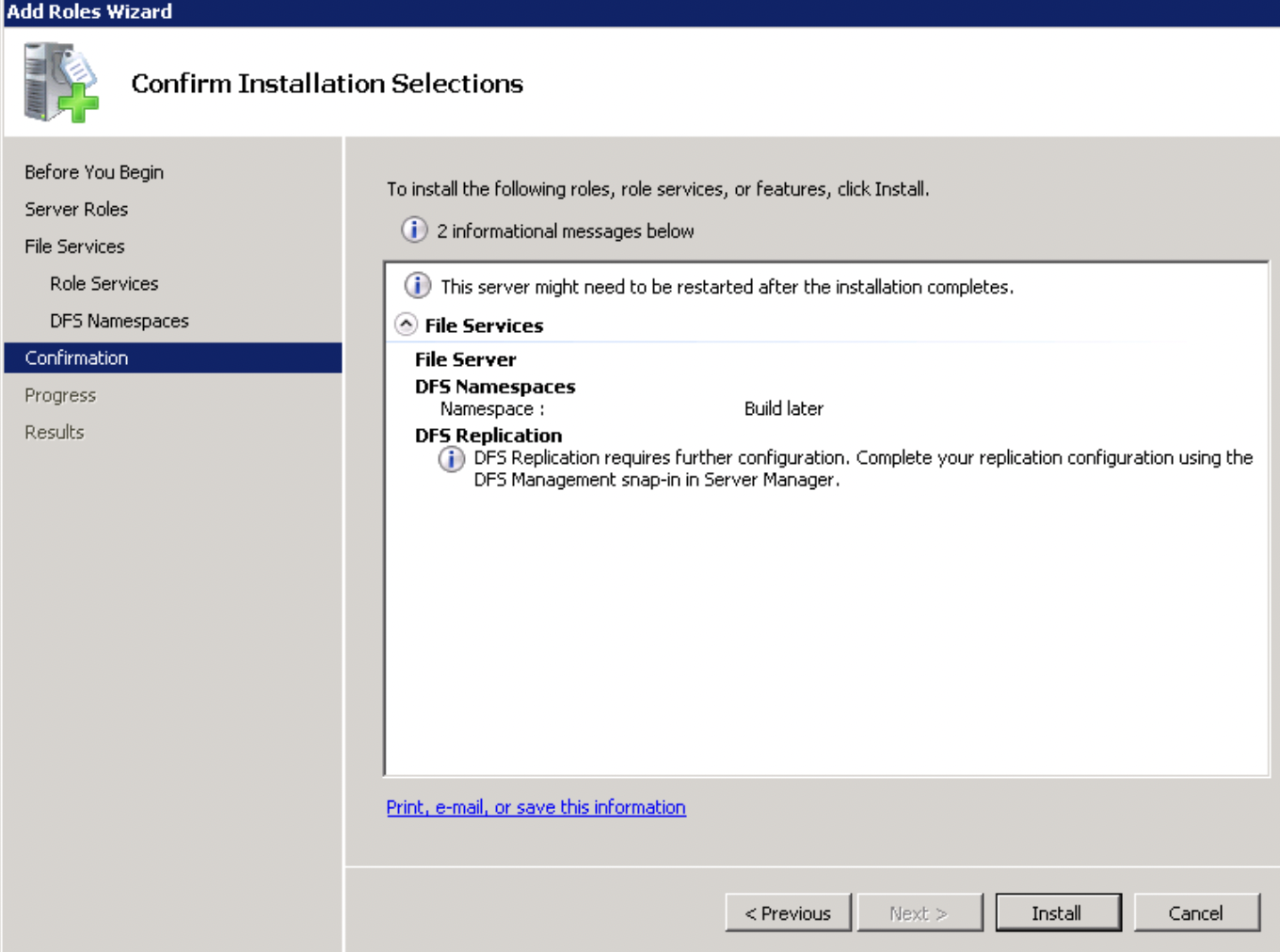Select File Services in the sidebar
The width and height of the screenshot is (1280, 952).
pyautogui.click(x=74, y=246)
